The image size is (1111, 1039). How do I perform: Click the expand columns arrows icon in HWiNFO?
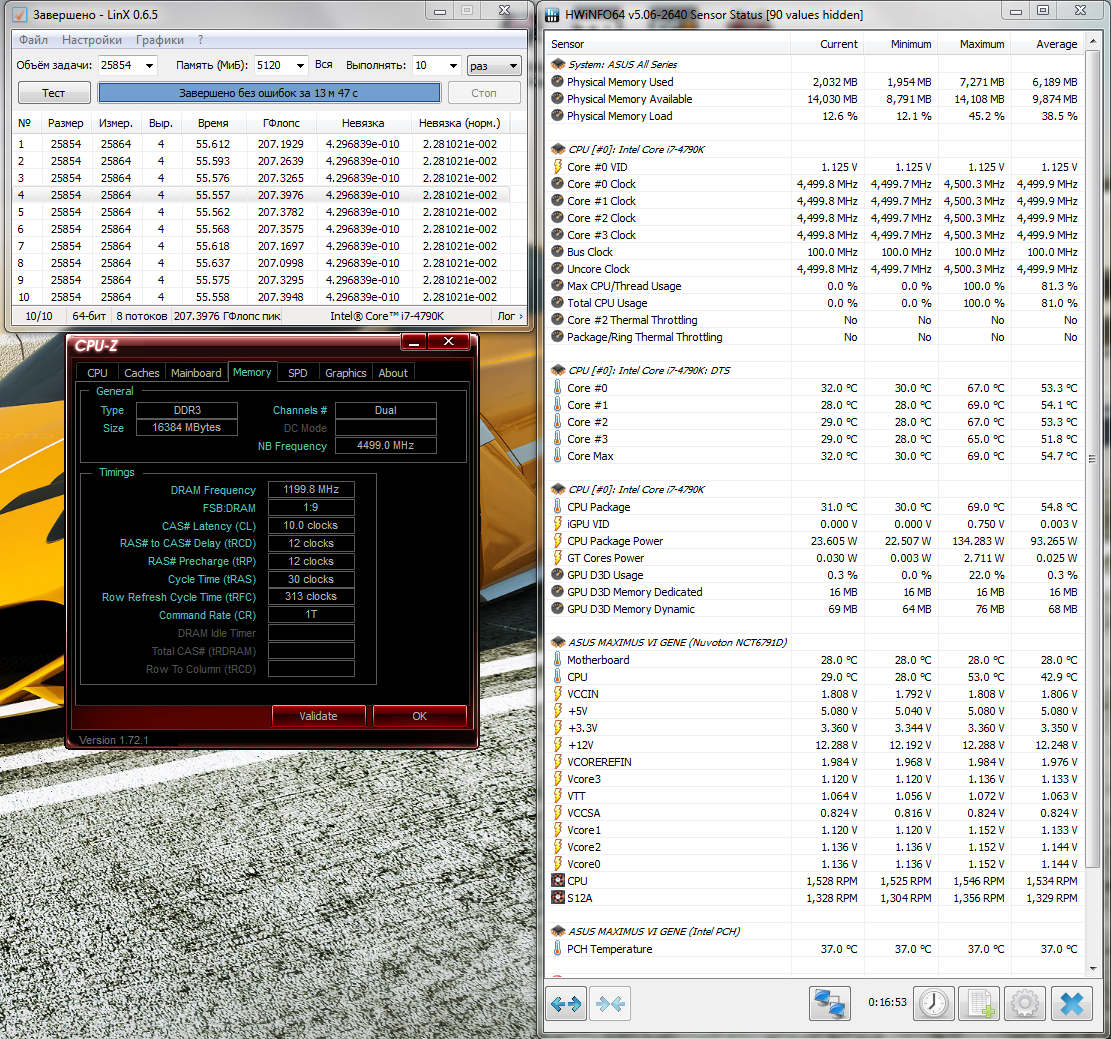click(x=566, y=1003)
